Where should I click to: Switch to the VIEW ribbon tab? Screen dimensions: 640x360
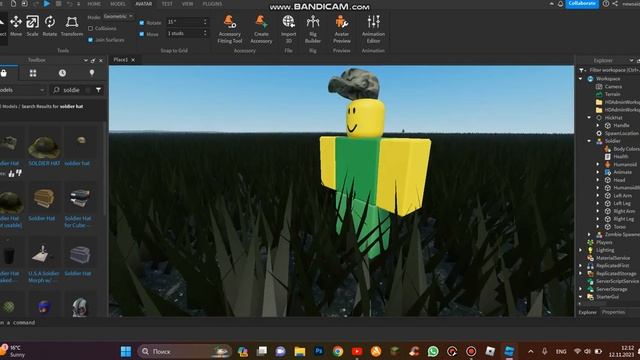pyautogui.click(x=187, y=4)
